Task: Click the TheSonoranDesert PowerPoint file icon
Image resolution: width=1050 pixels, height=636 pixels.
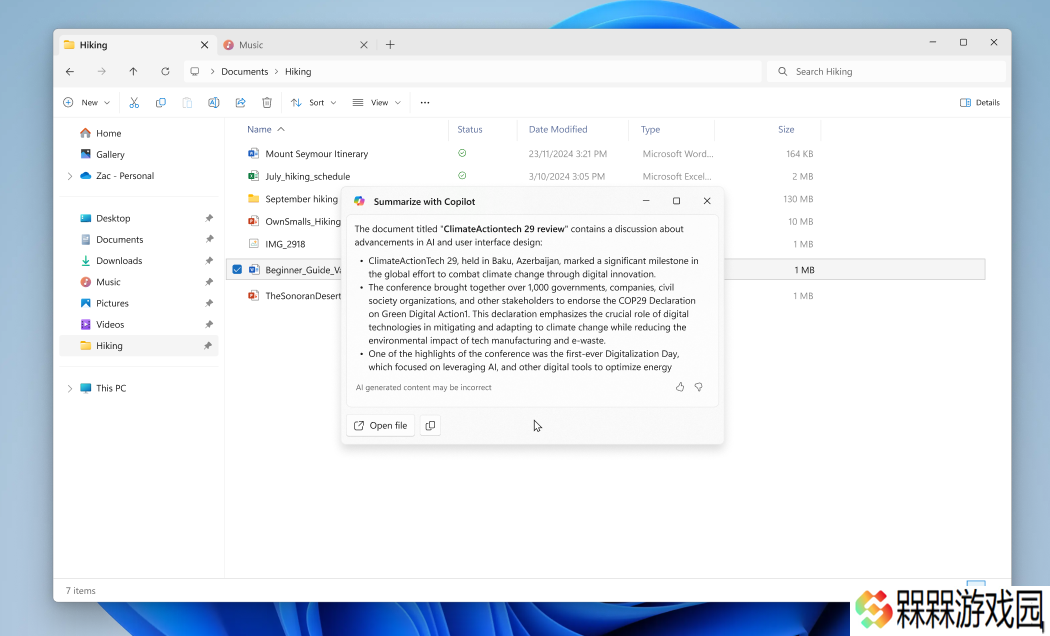Action: (253, 295)
